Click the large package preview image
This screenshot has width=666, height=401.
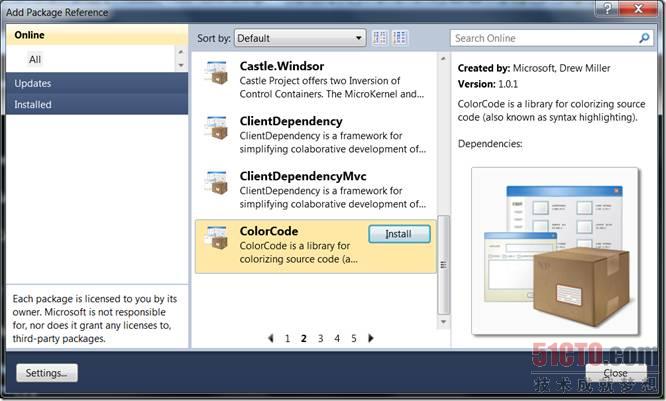555,251
